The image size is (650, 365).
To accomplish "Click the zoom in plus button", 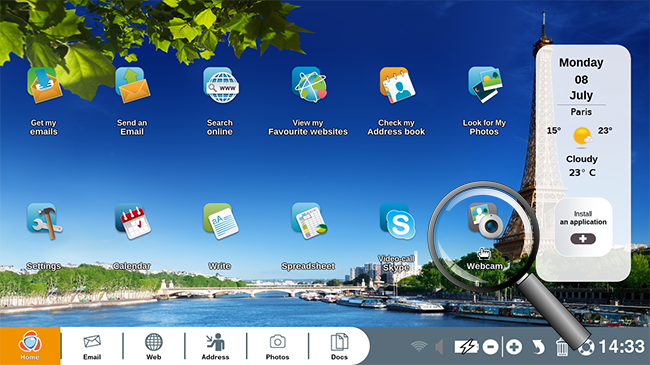I will click(x=514, y=347).
